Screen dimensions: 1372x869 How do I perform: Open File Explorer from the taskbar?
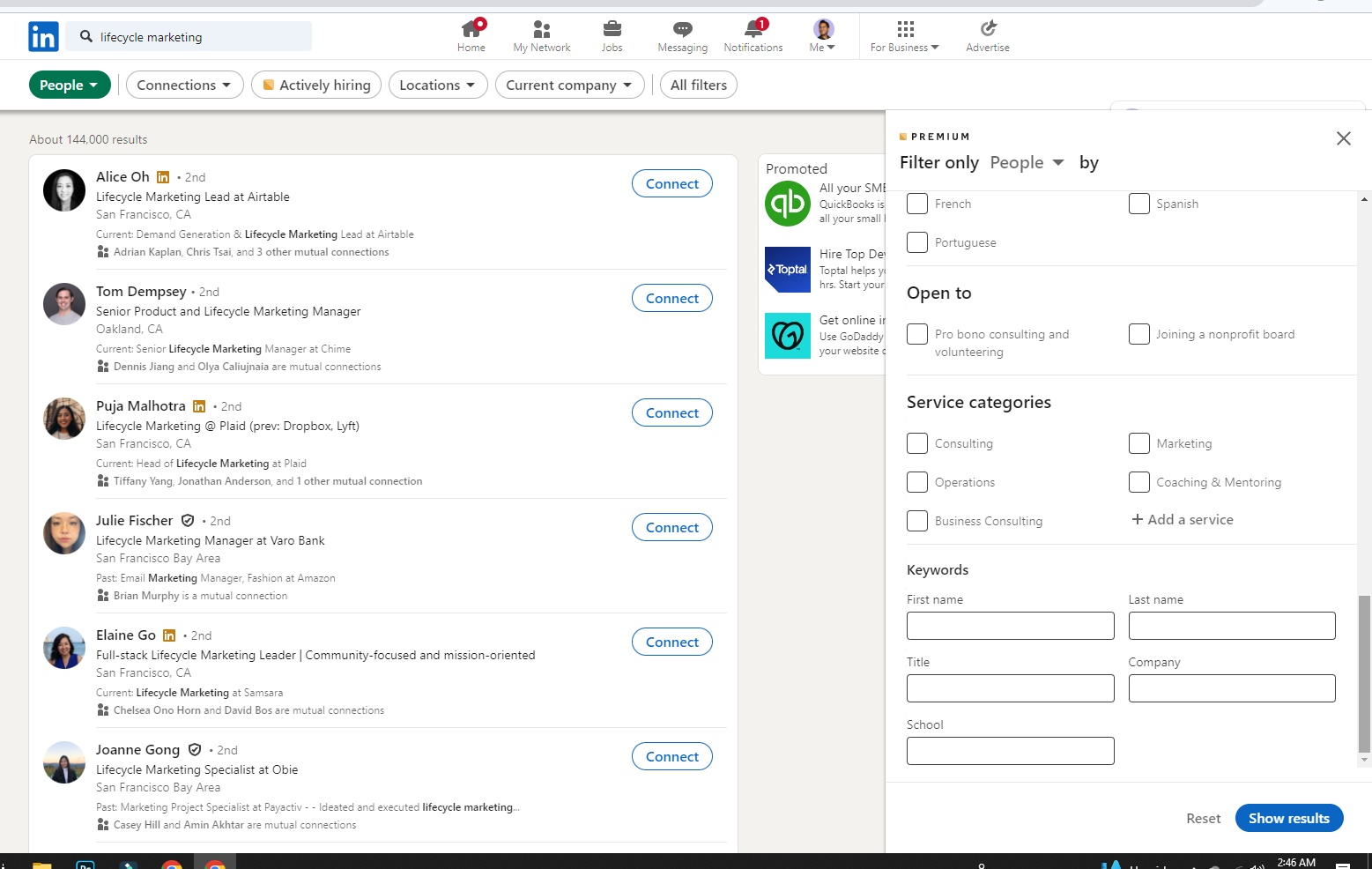42,865
